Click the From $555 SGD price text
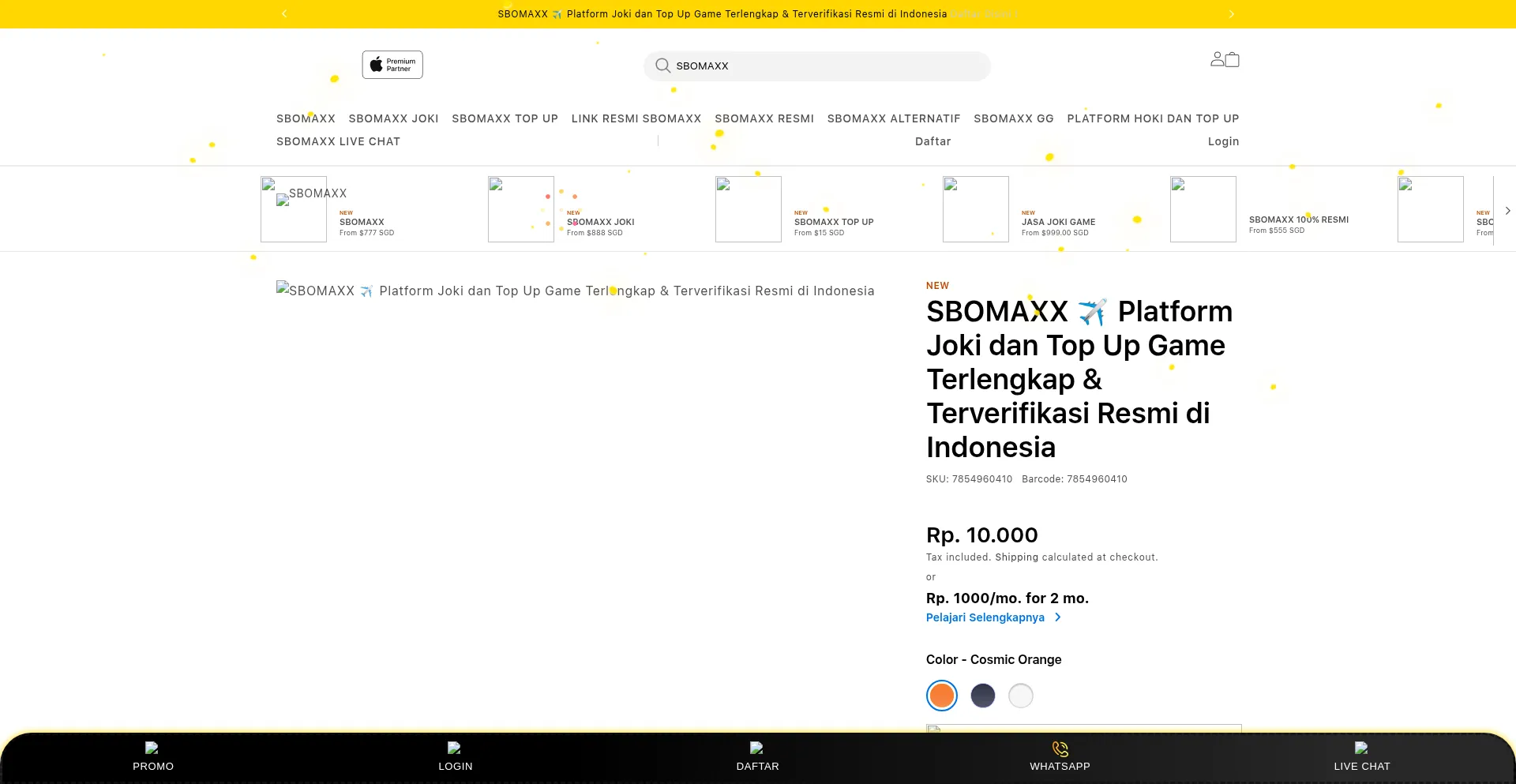The height and width of the screenshot is (784, 1516). point(1277,231)
